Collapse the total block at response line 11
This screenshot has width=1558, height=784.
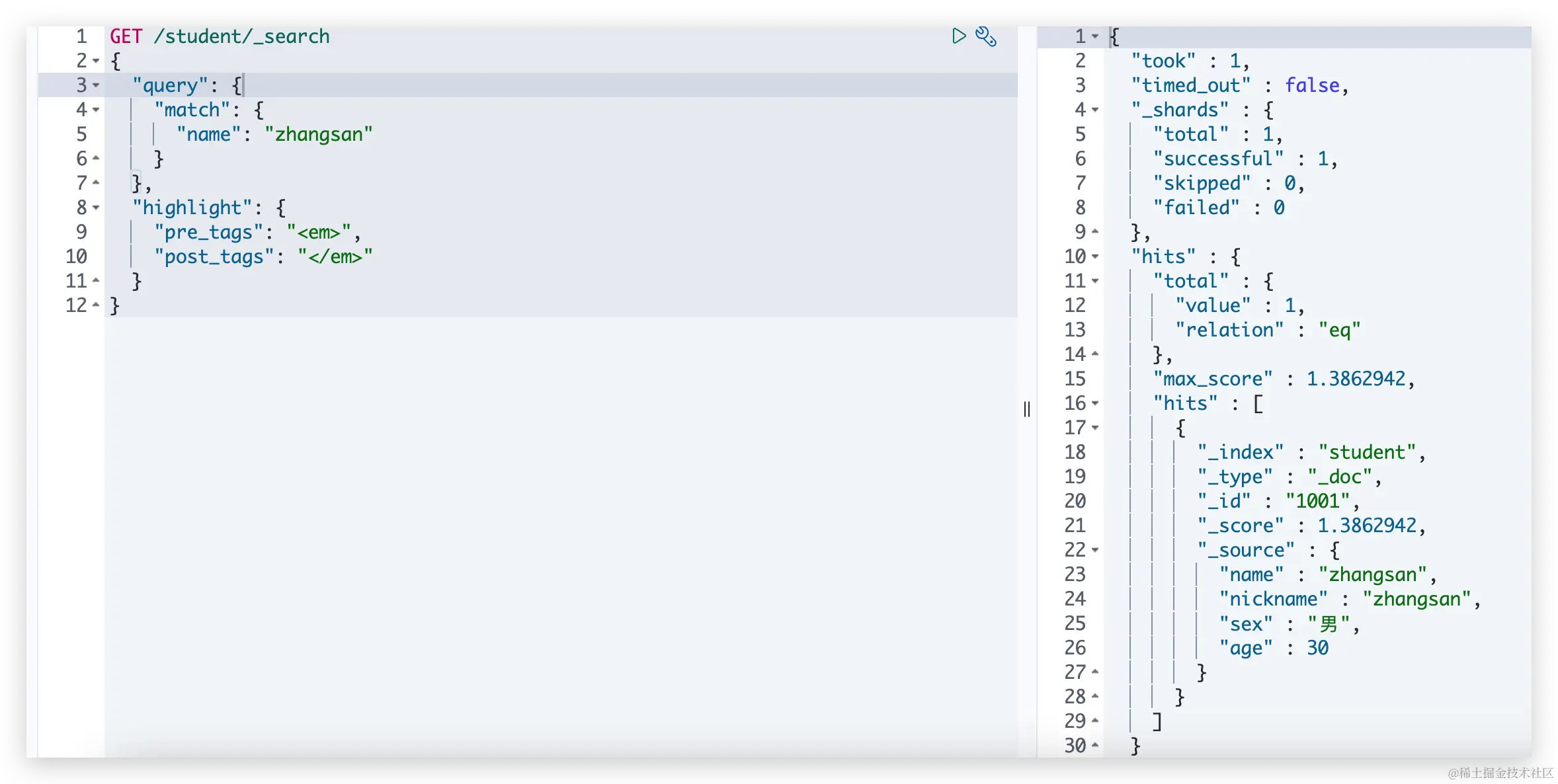pos(1095,281)
